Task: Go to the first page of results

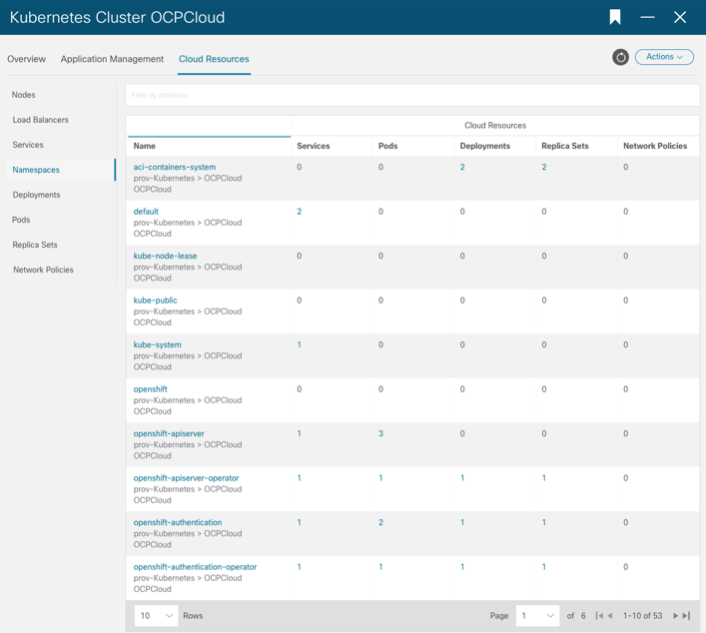Action: coord(600,616)
